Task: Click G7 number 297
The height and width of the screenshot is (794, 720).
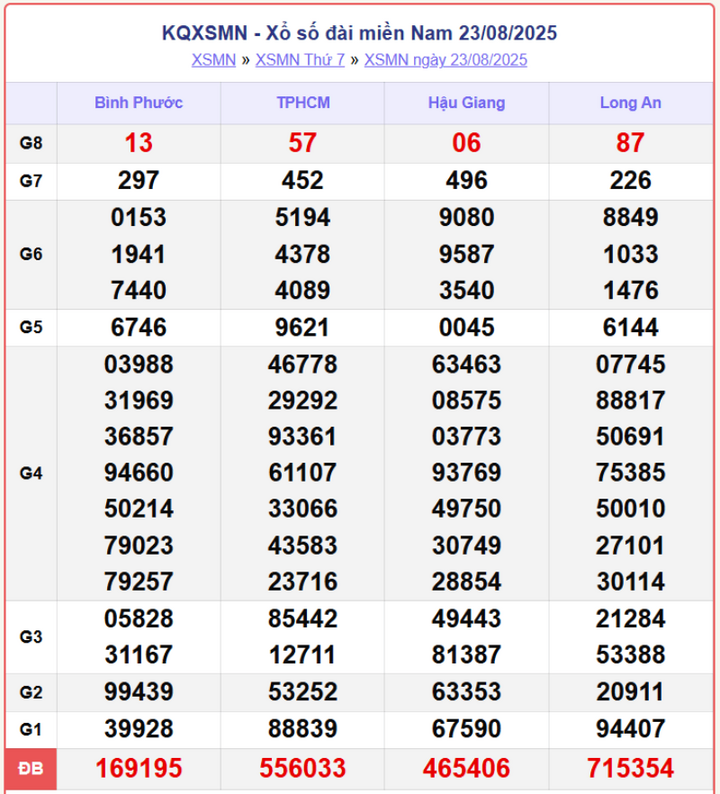Action: coord(139,180)
